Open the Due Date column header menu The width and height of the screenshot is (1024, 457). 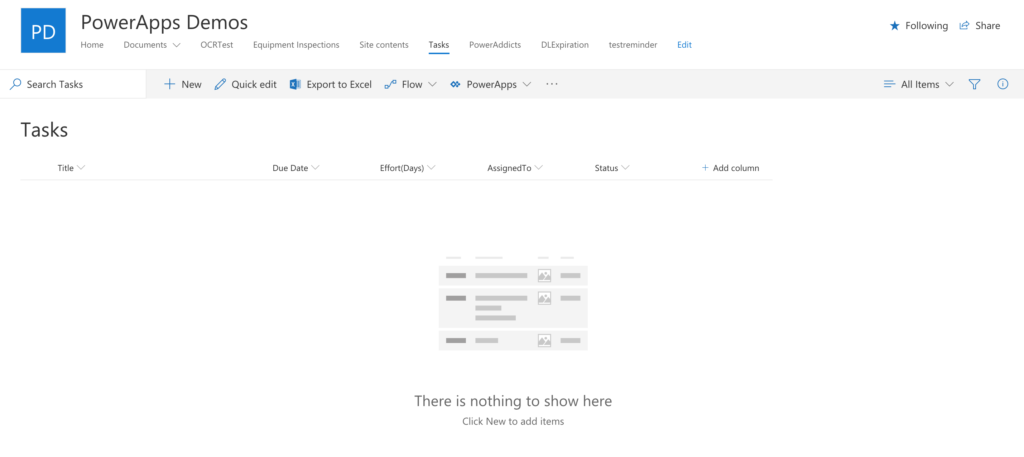(x=296, y=168)
